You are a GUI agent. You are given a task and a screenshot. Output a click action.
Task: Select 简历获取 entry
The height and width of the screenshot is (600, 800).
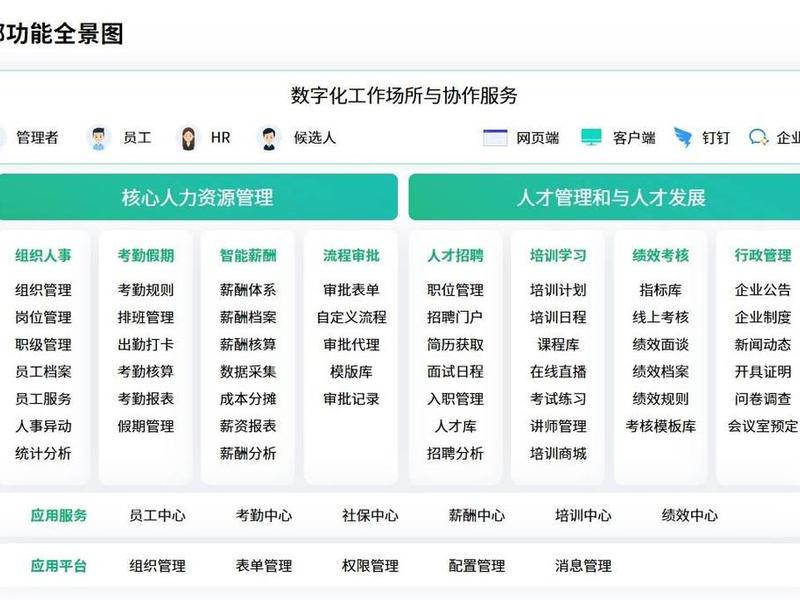[x=455, y=344]
